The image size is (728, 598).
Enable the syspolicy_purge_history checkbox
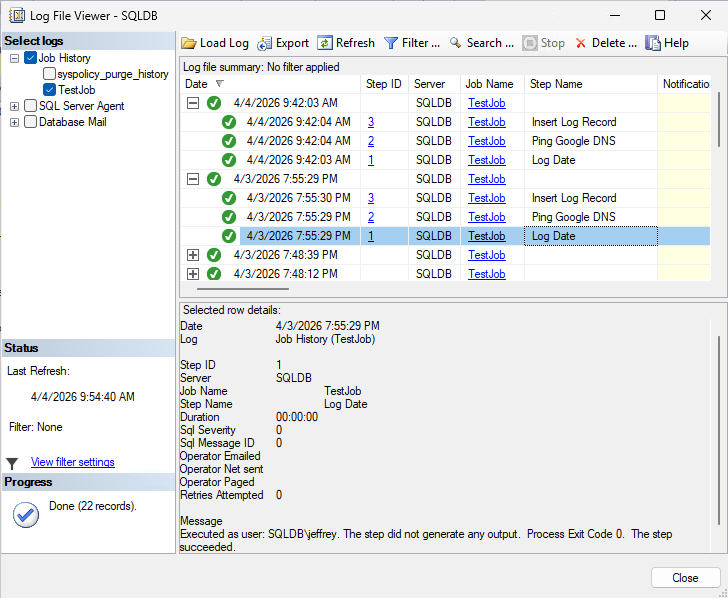coord(49,74)
